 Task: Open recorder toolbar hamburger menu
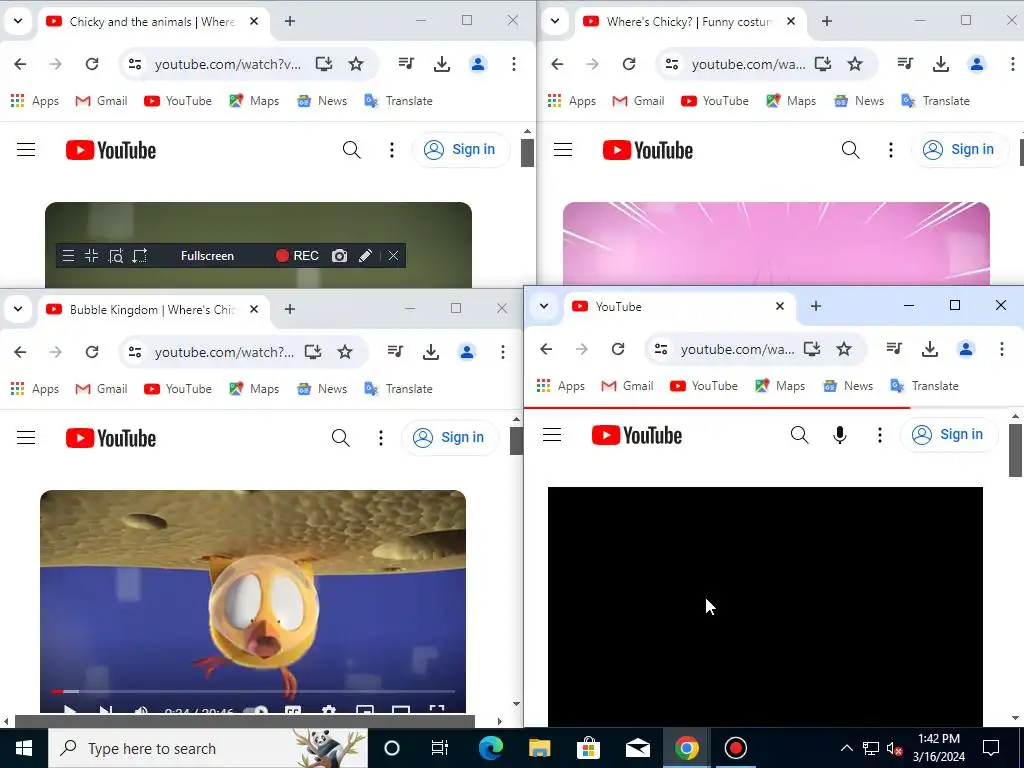click(68, 256)
